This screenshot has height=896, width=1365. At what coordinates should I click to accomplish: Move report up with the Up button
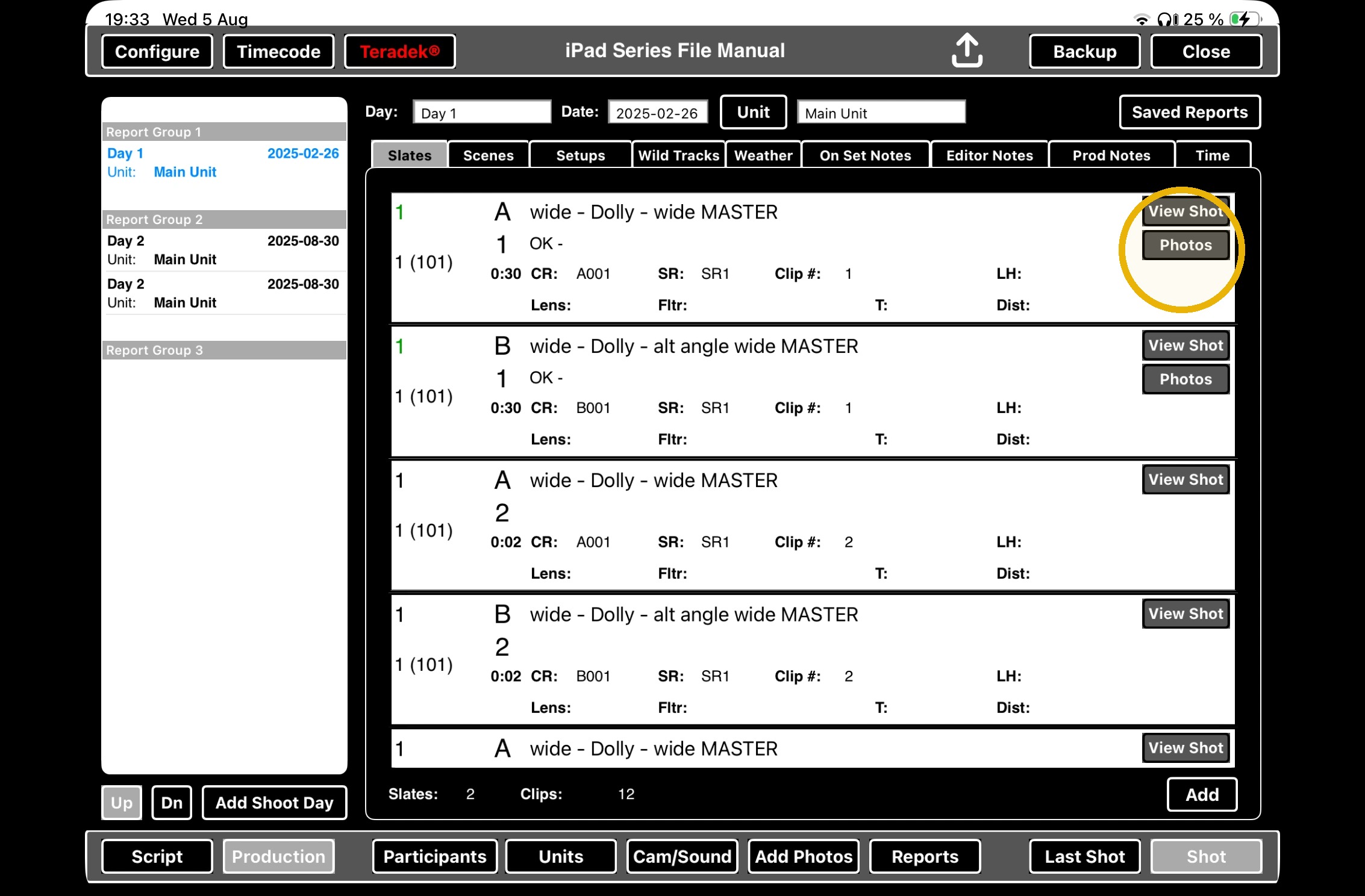click(x=122, y=803)
